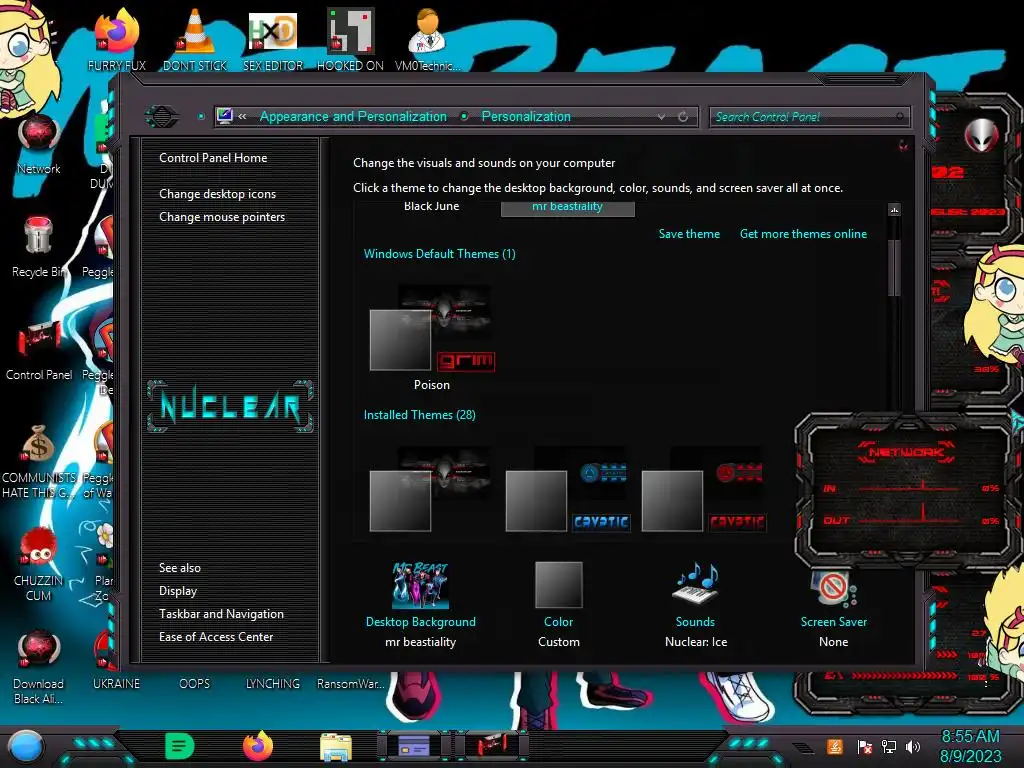Open the Desktop Background picture icon
Image resolution: width=1024 pixels, height=768 pixels.
[x=420, y=585]
